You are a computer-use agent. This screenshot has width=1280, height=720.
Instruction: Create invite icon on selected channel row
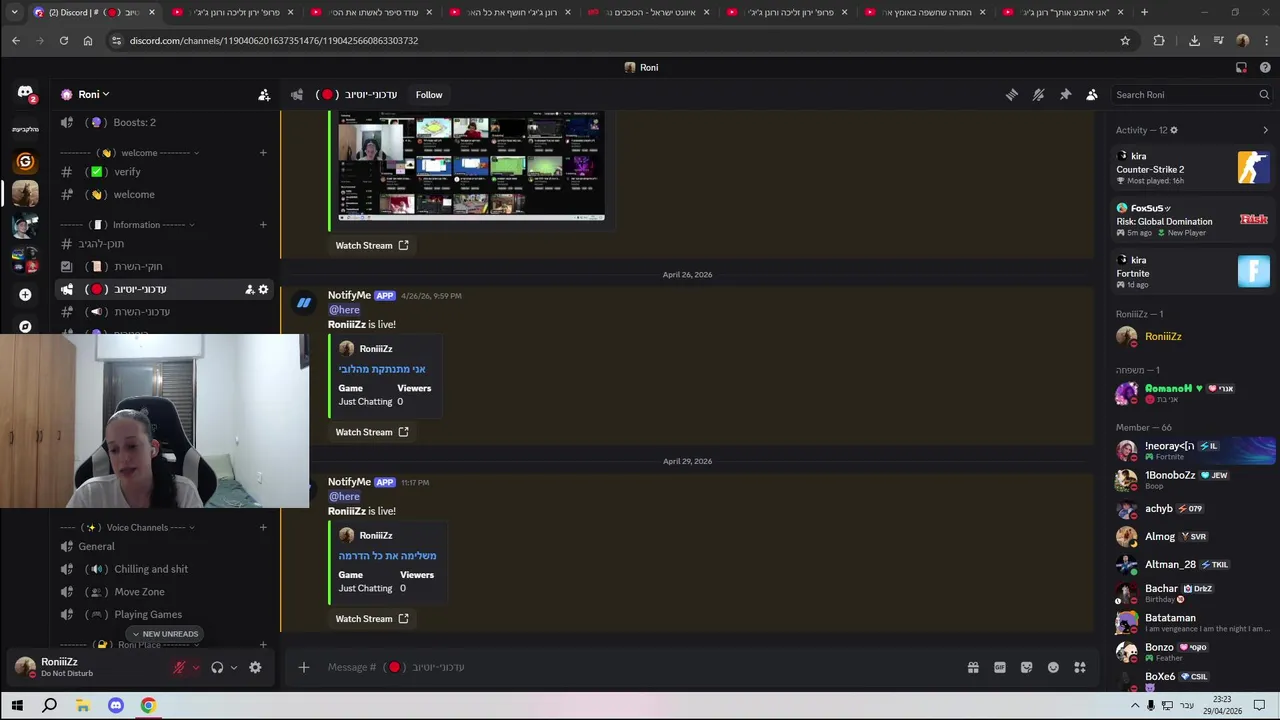coord(249,289)
